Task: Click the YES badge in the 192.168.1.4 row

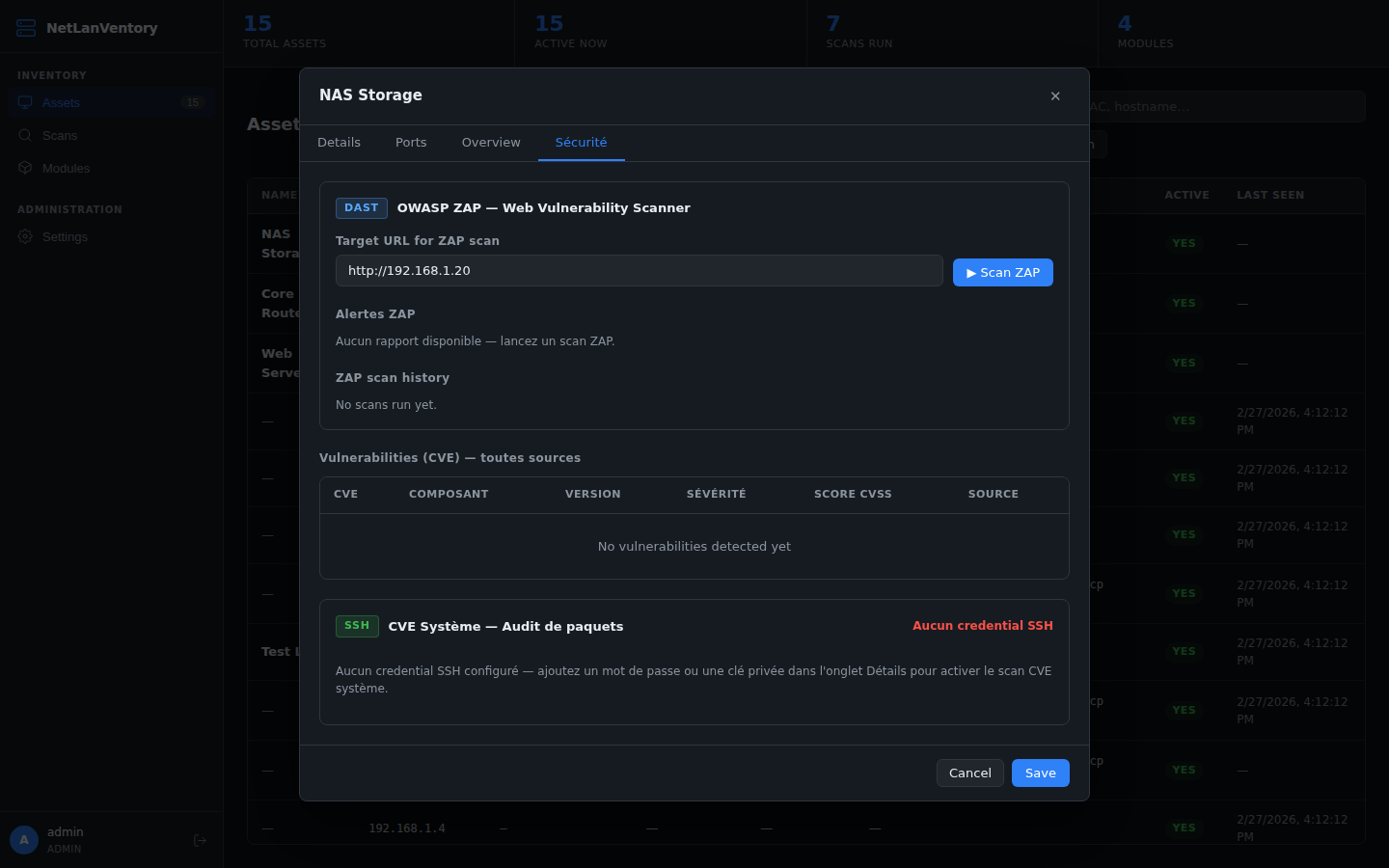Action: pos(1184,828)
